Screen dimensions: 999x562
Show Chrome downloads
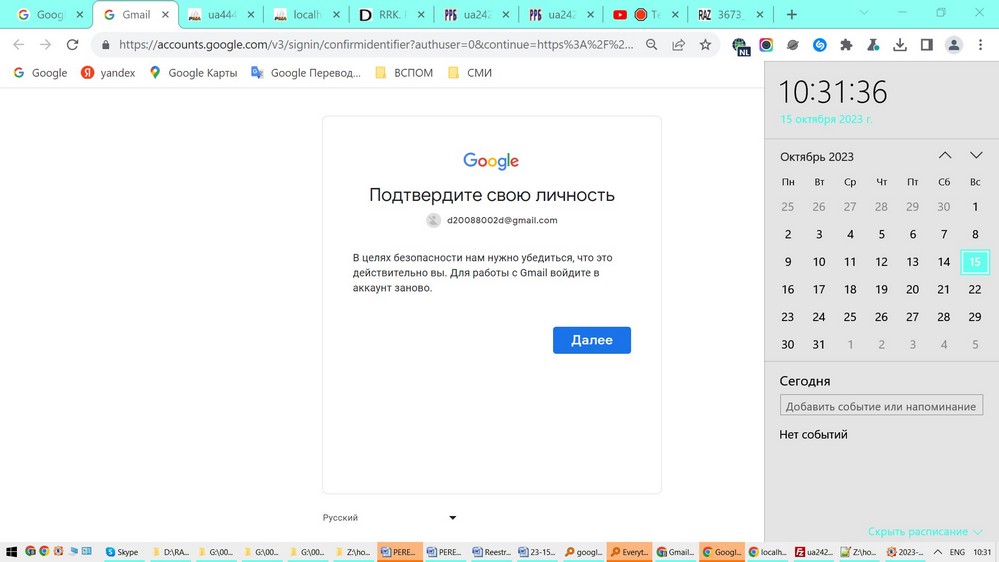(x=900, y=45)
